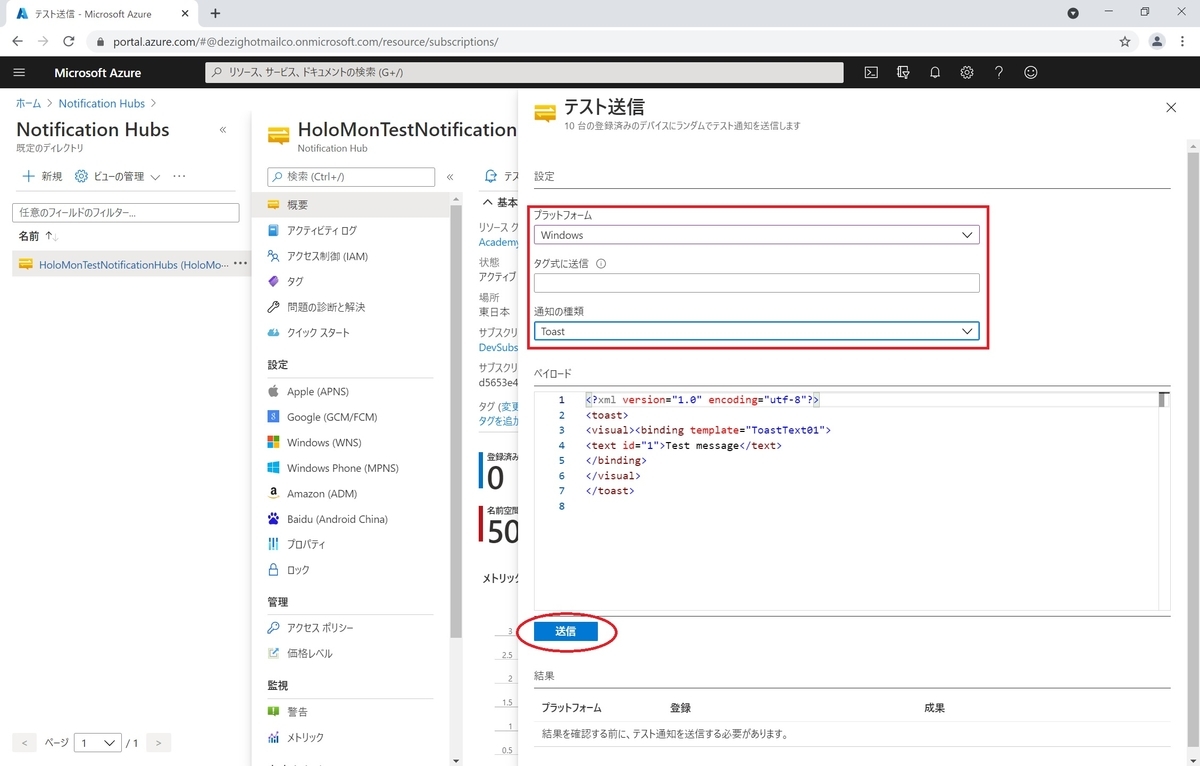Collapse the Notification Hubs list pane
This screenshot has width=1200, height=766.
tap(223, 130)
